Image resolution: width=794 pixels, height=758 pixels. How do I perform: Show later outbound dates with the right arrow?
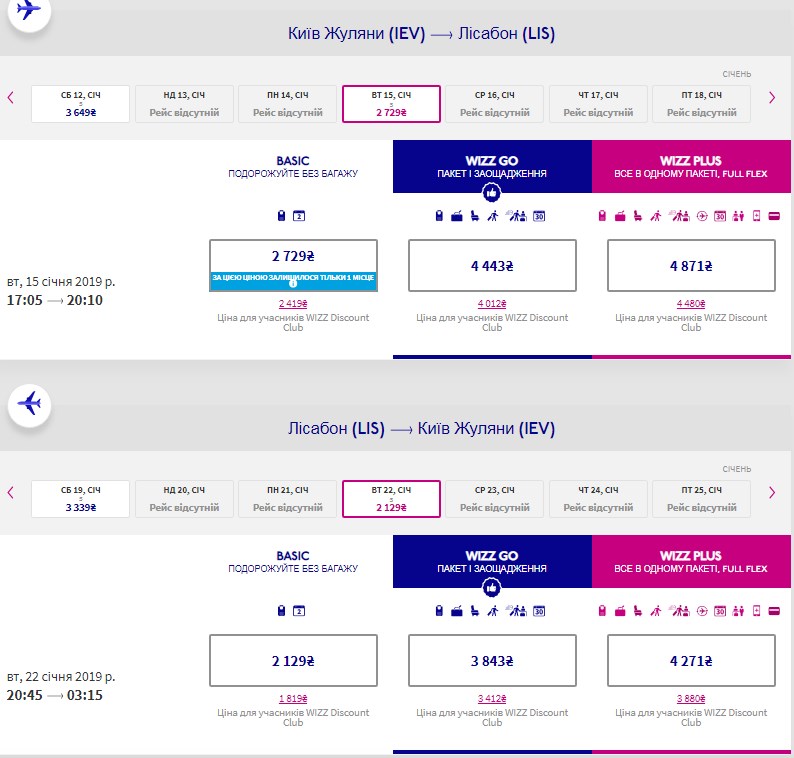pyautogui.click(x=771, y=98)
